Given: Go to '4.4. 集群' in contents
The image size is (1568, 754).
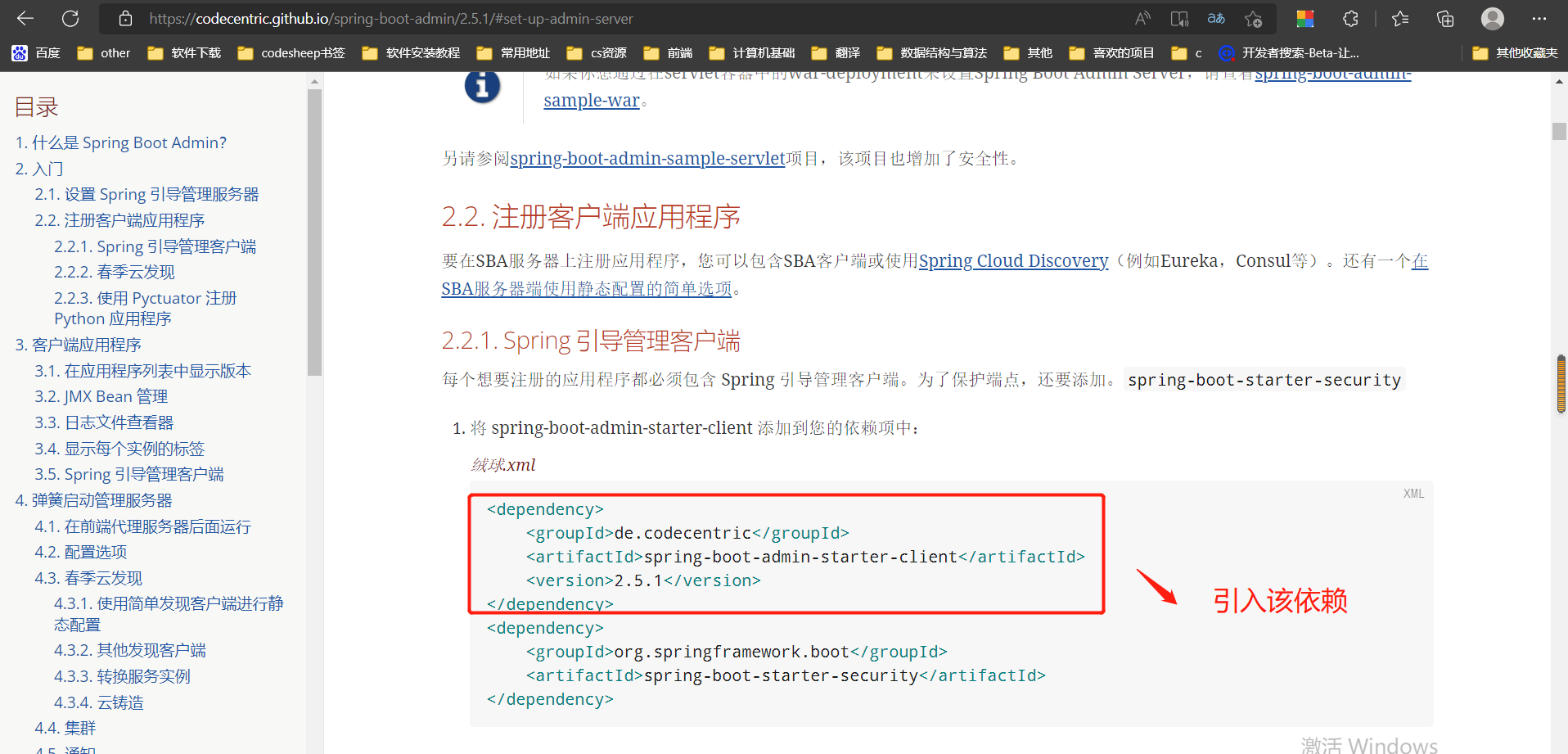Looking at the screenshot, I should 65,728.
